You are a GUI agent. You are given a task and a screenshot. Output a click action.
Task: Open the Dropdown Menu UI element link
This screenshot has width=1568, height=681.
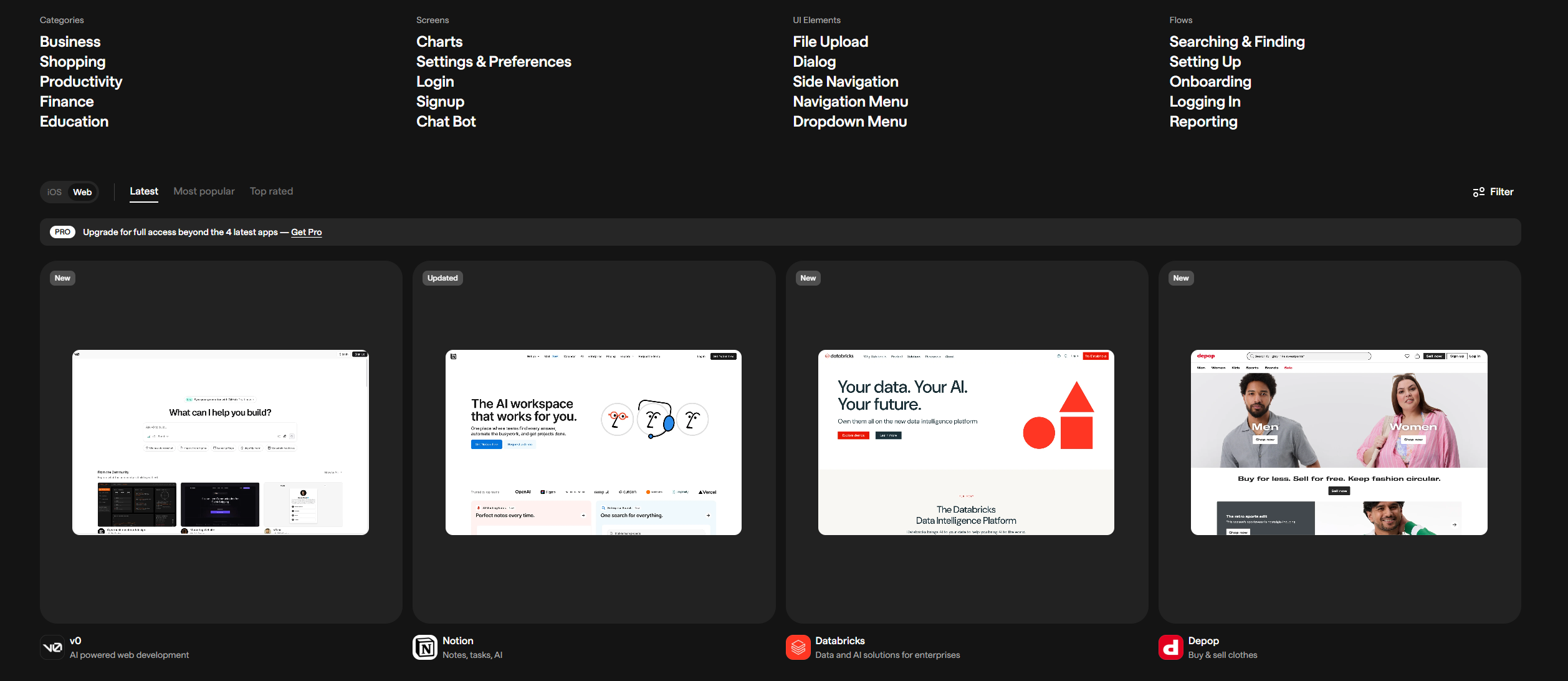click(849, 122)
